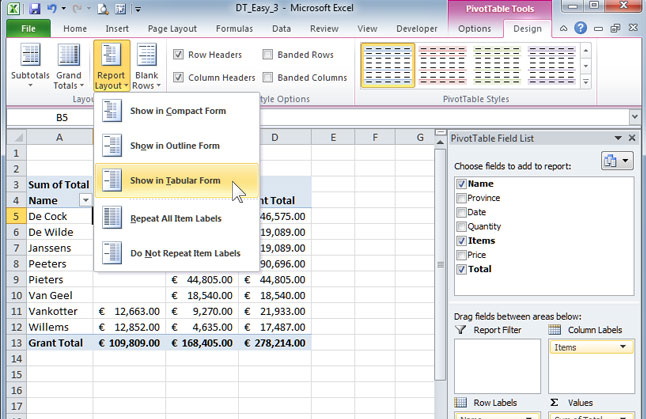Viewport: 646px width, 419px height.
Task: Select the Grant Total label cell
Action: click(60, 343)
